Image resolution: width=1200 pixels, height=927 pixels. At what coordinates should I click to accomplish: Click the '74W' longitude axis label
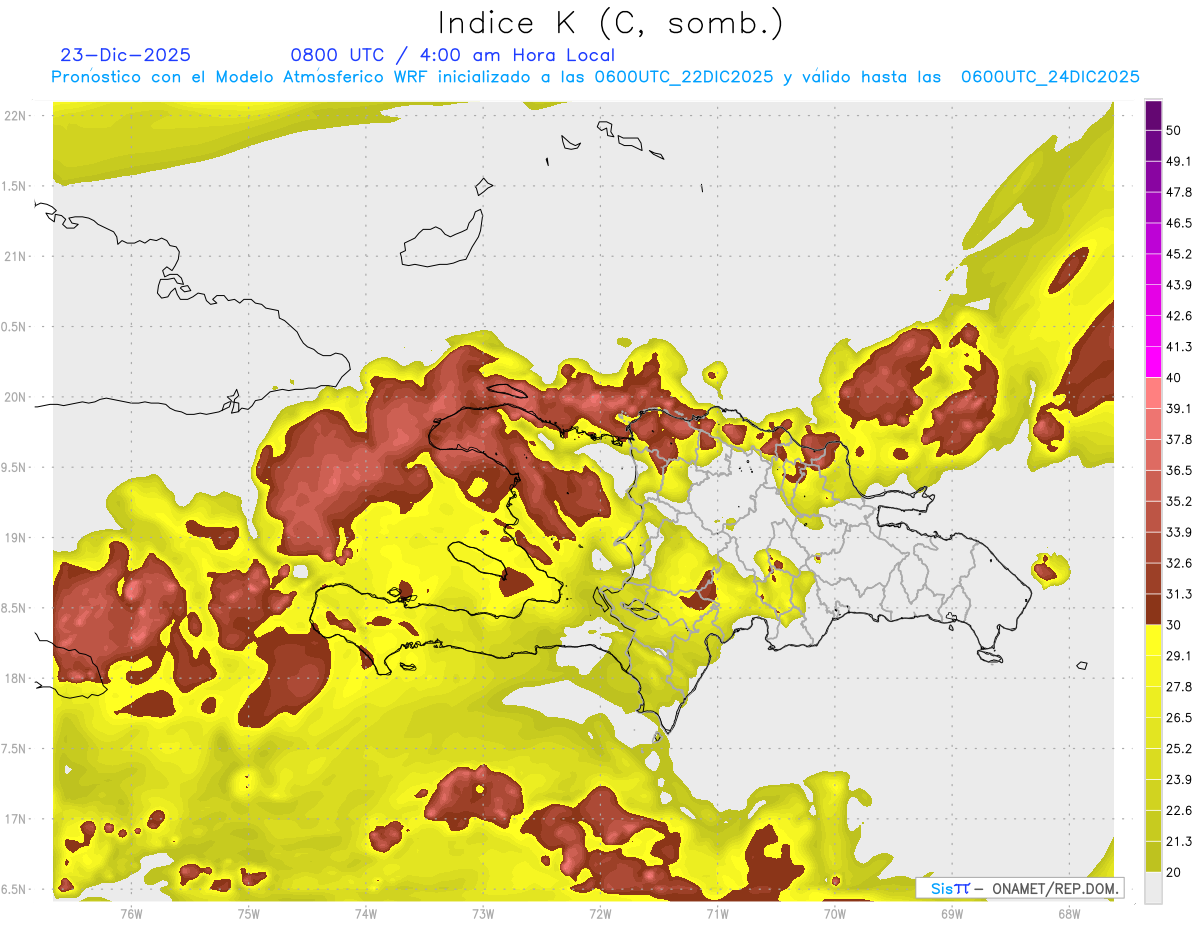click(366, 913)
